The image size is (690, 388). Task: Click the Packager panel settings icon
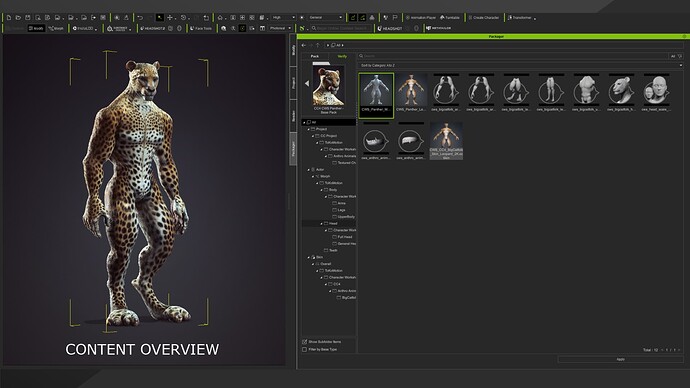click(684, 37)
